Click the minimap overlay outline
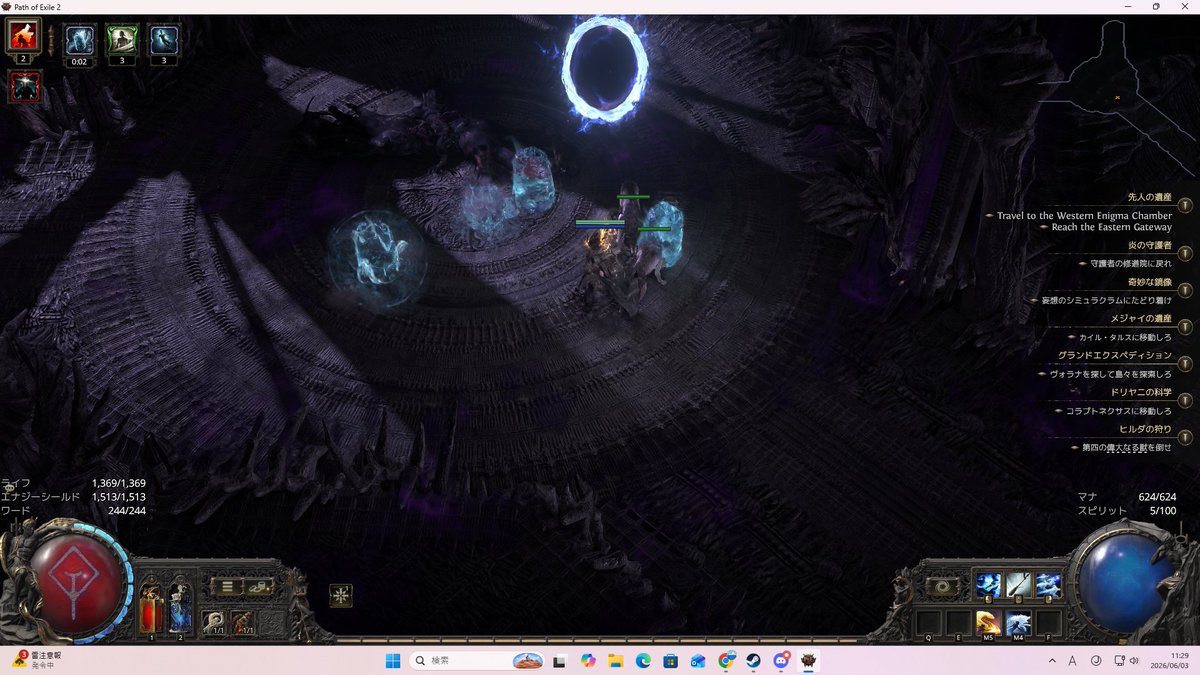The width and height of the screenshot is (1200, 675). (1115, 95)
